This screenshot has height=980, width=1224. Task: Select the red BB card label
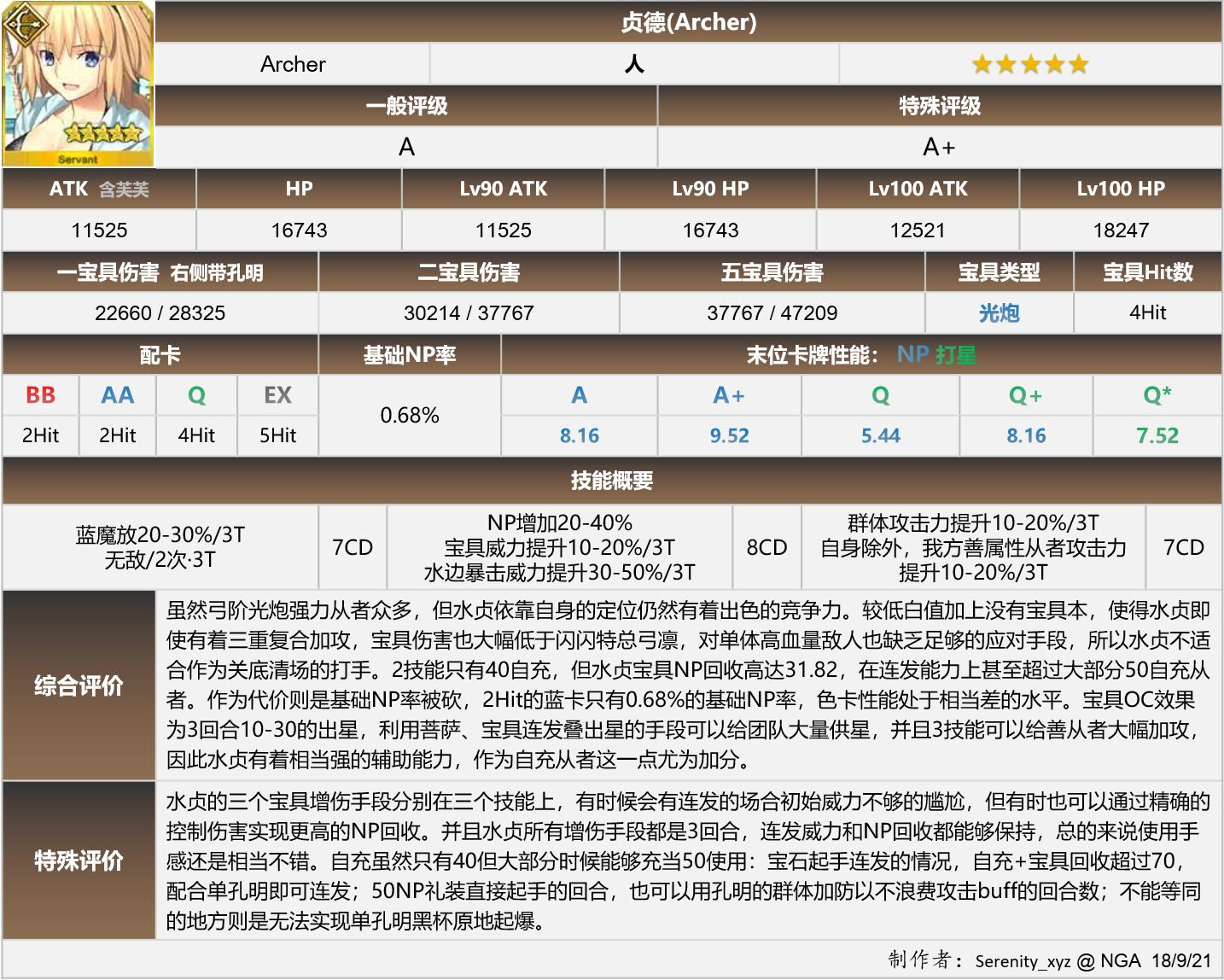point(38,394)
